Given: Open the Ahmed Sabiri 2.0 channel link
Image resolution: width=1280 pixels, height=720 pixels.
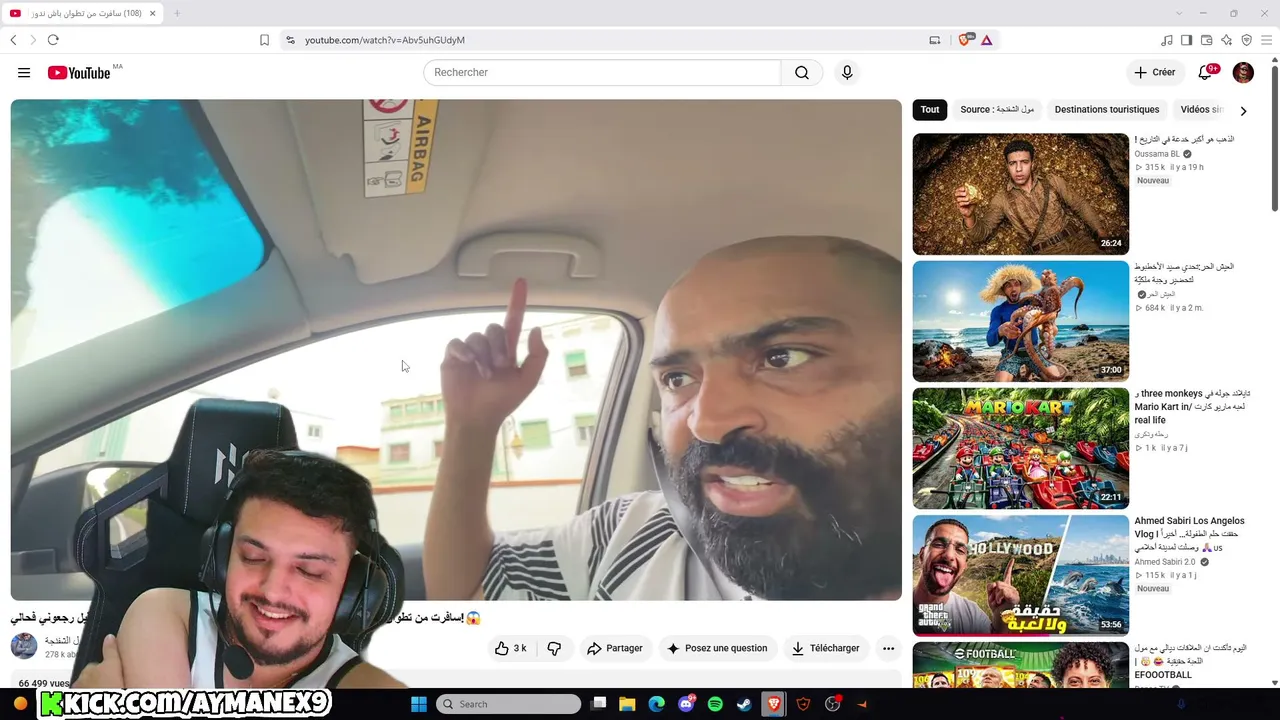Looking at the screenshot, I should [1164, 562].
